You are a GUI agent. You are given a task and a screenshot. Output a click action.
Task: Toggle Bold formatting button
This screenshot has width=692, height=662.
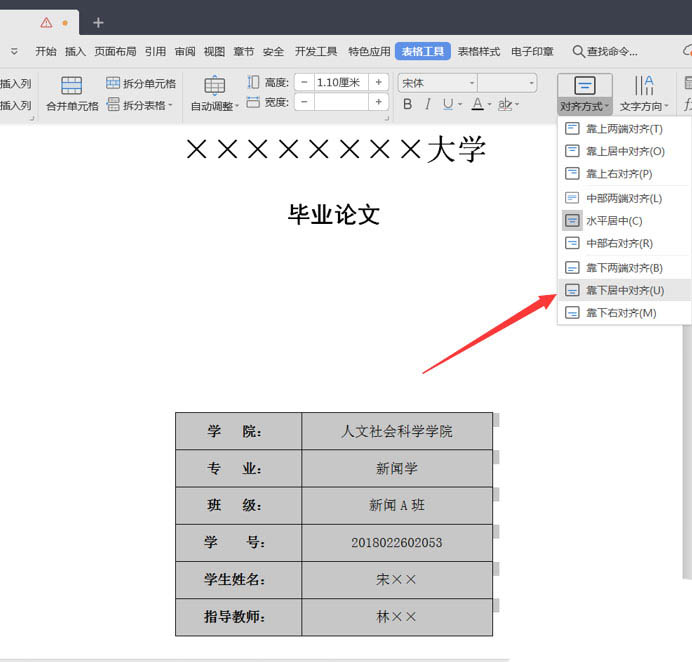(407, 104)
